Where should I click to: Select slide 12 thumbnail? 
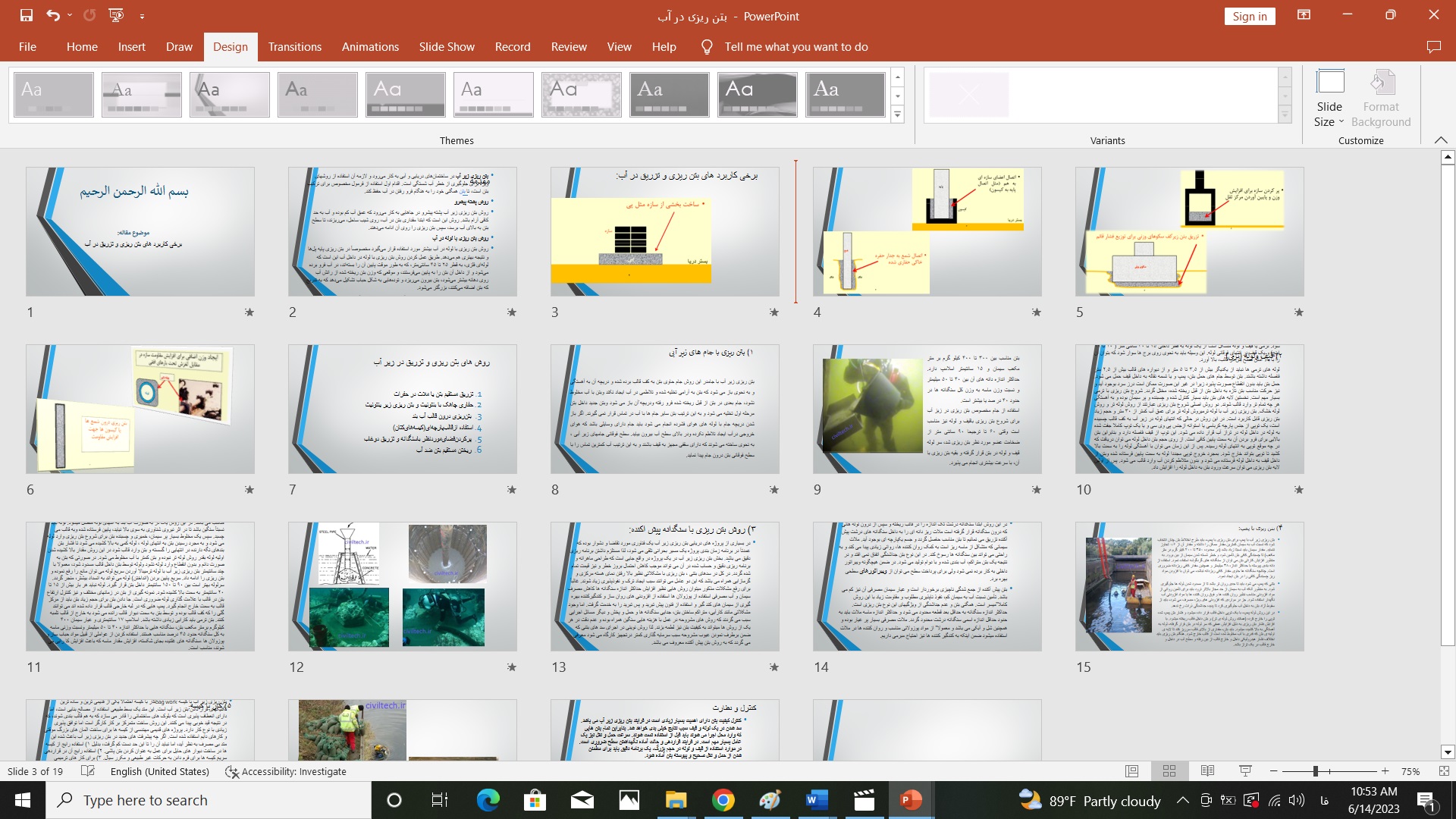click(402, 586)
